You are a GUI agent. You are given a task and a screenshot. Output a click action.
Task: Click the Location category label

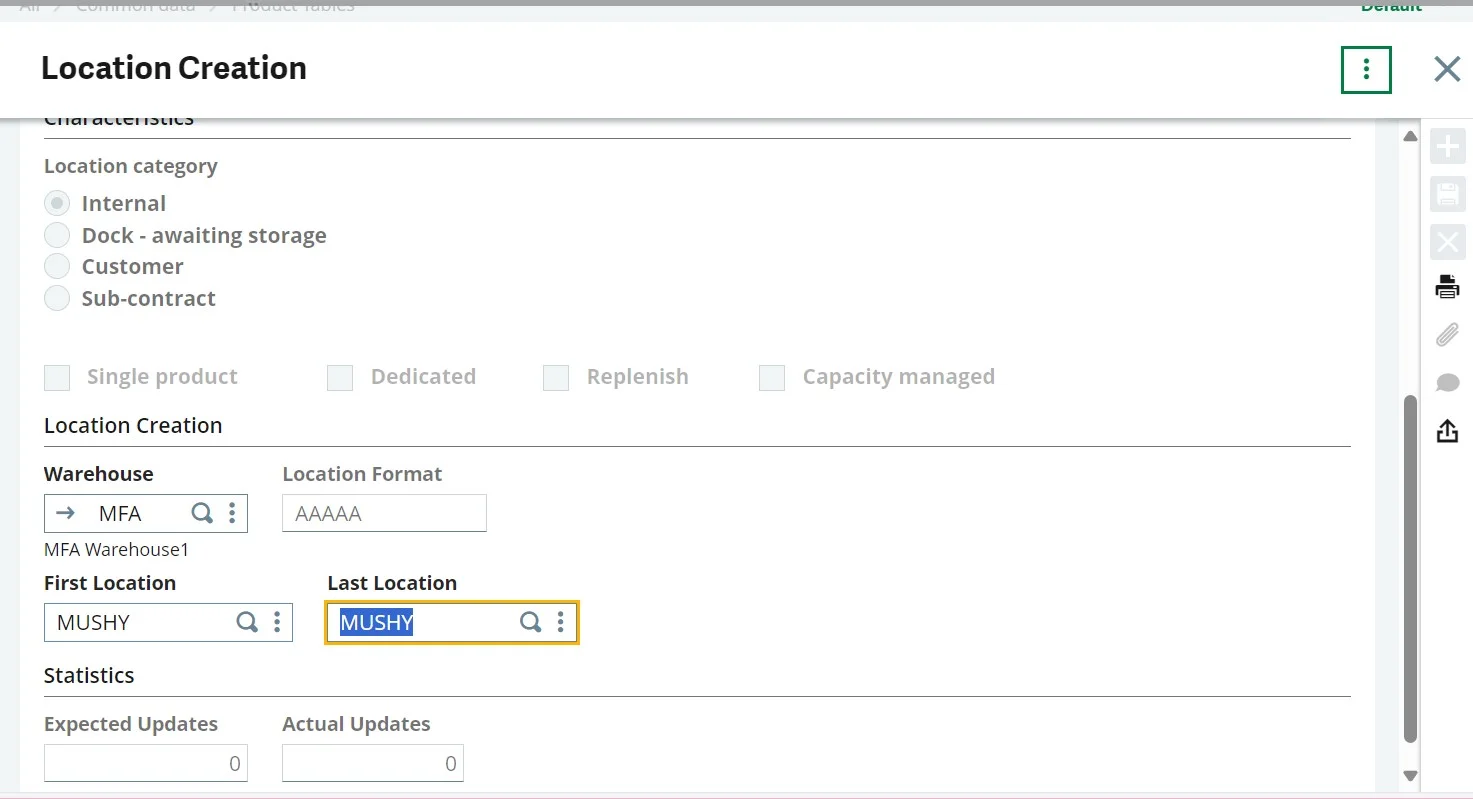click(x=131, y=166)
